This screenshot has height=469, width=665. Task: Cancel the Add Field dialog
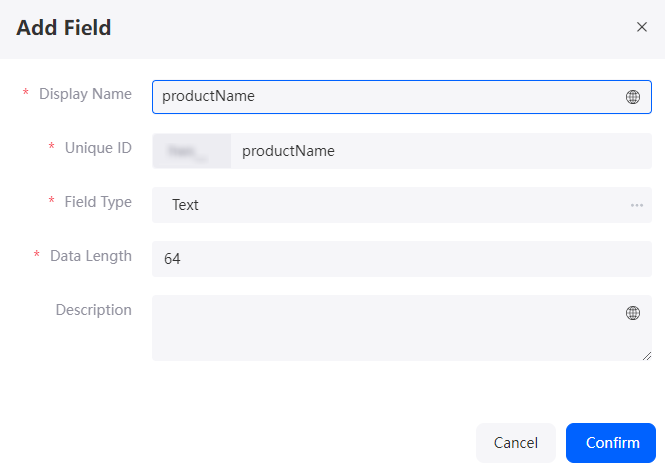(x=516, y=443)
